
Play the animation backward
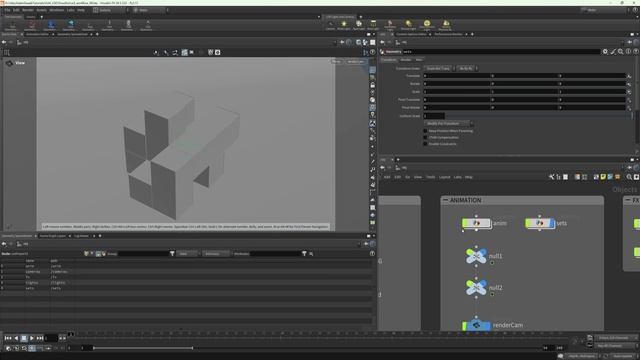pyautogui.click(x=16, y=338)
